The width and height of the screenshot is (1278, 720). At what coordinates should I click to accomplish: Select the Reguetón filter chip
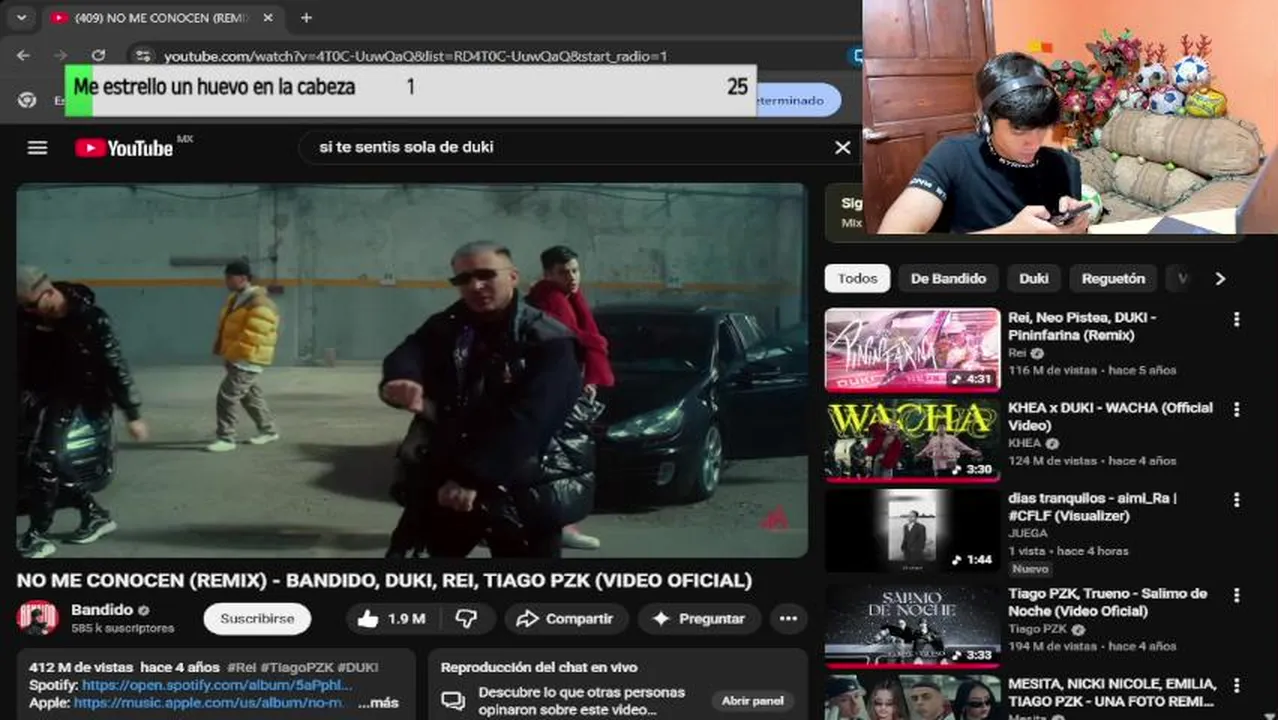tap(1113, 278)
